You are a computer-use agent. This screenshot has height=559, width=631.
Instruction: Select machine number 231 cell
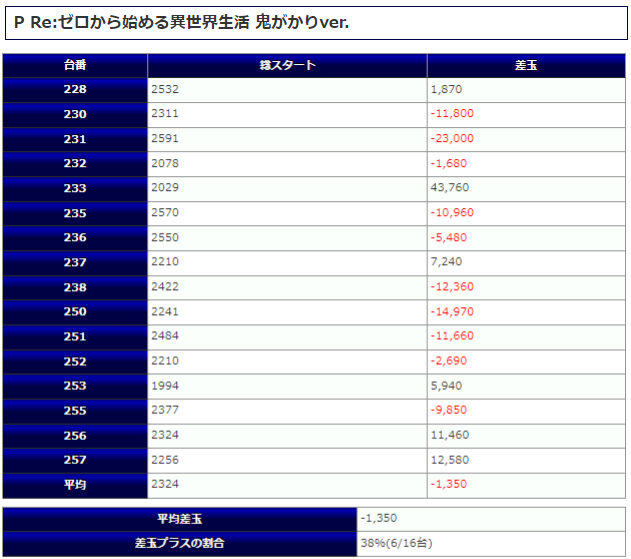(x=75, y=139)
